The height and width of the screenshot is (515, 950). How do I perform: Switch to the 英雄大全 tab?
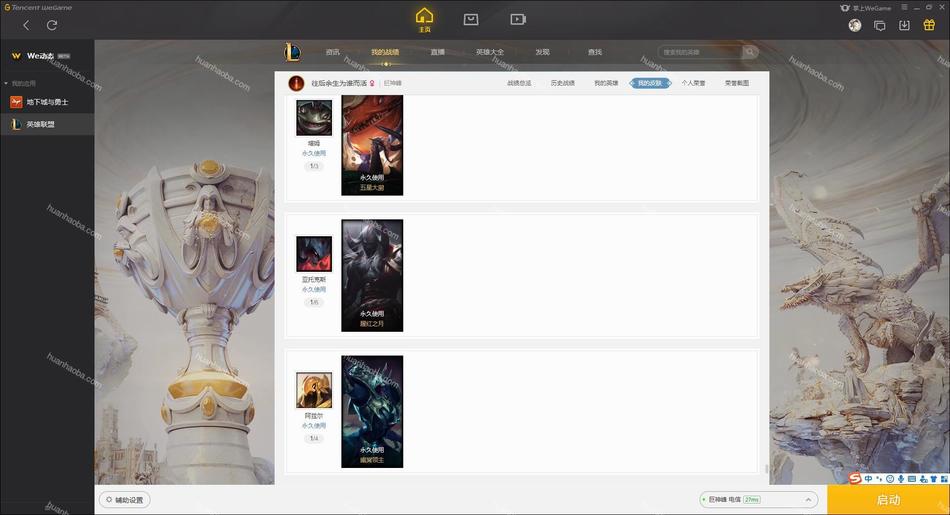pos(490,52)
